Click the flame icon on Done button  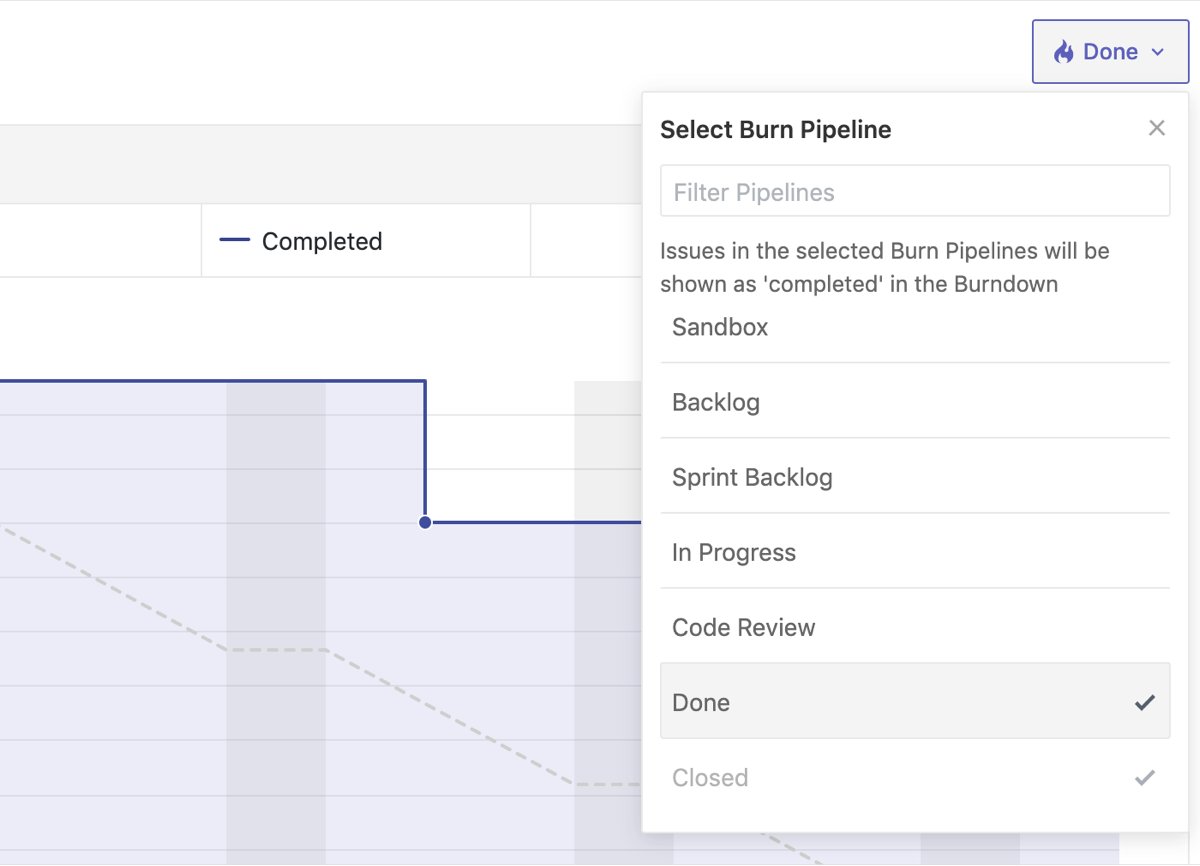(1063, 52)
